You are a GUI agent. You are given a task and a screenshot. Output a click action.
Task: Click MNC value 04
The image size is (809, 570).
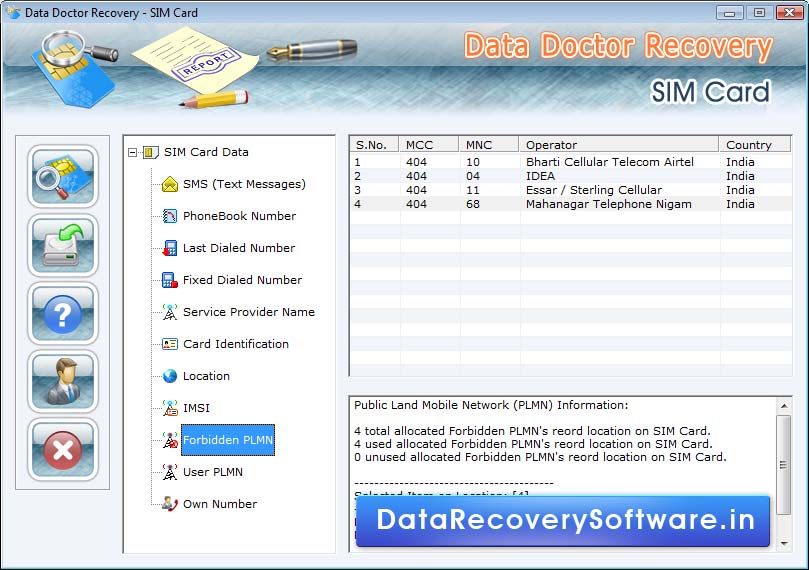click(473, 176)
